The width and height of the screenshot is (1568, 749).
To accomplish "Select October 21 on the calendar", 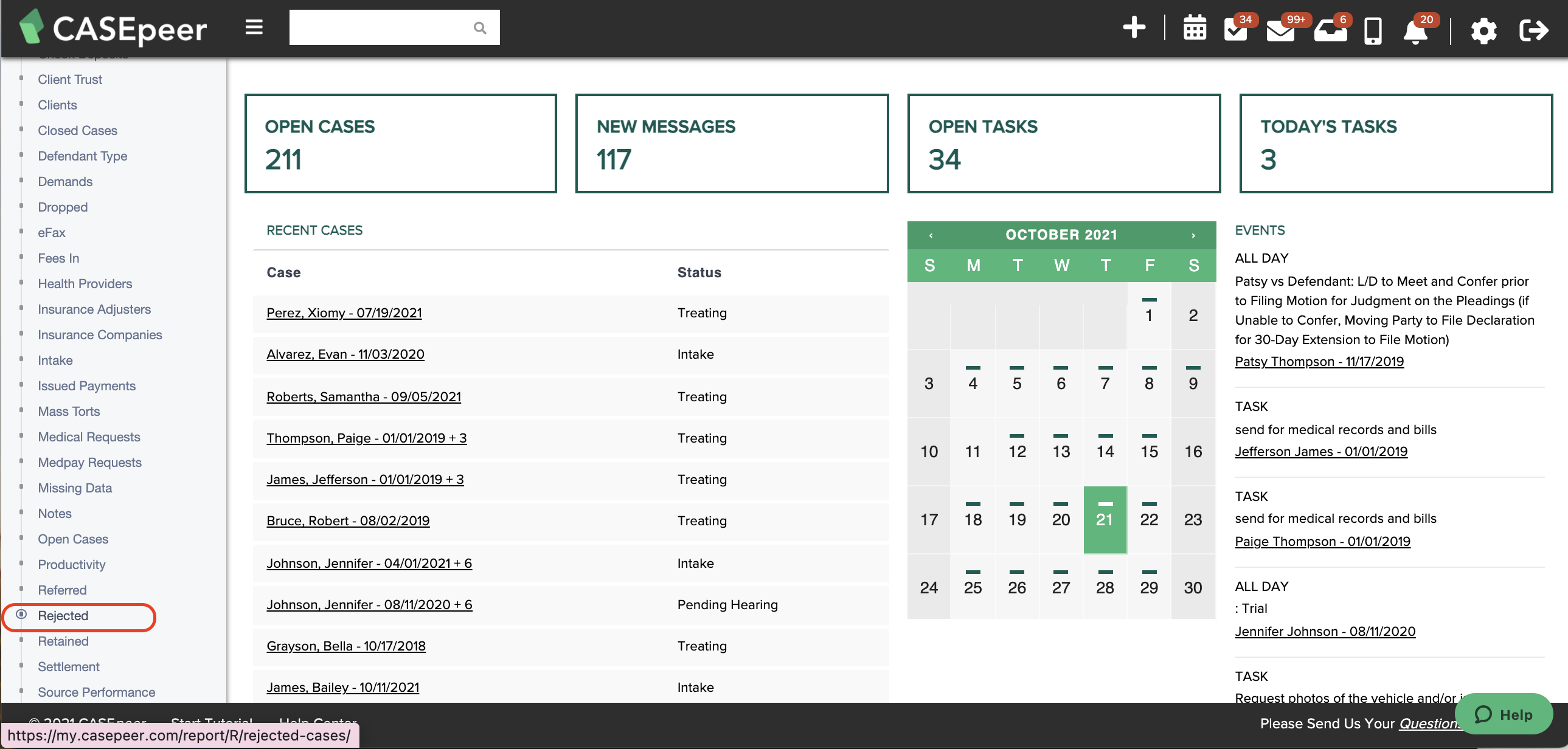I will tap(1105, 519).
